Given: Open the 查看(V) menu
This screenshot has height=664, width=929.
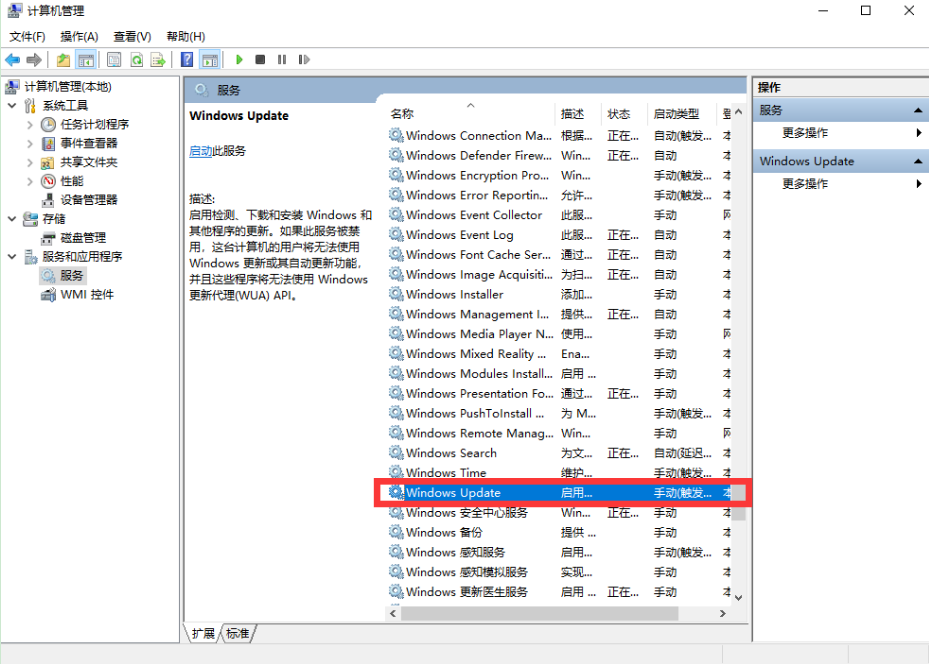Looking at the screenshot, I should (132, 37).
